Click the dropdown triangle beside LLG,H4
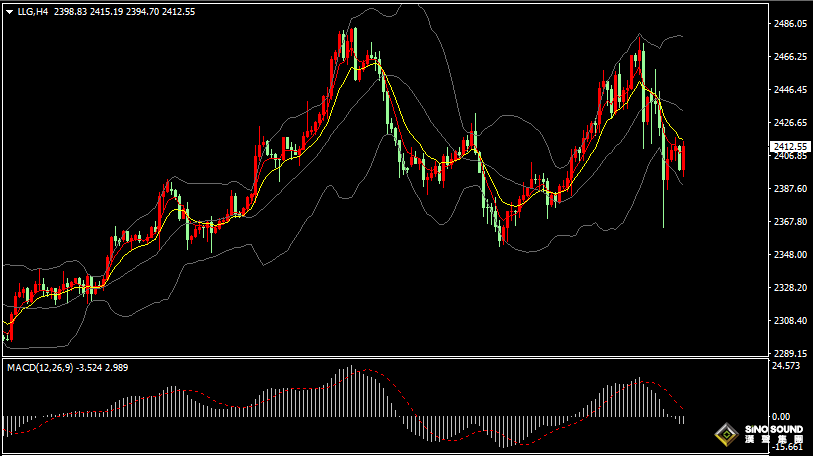This screenshot has width=813, height=456. (9, 13)
